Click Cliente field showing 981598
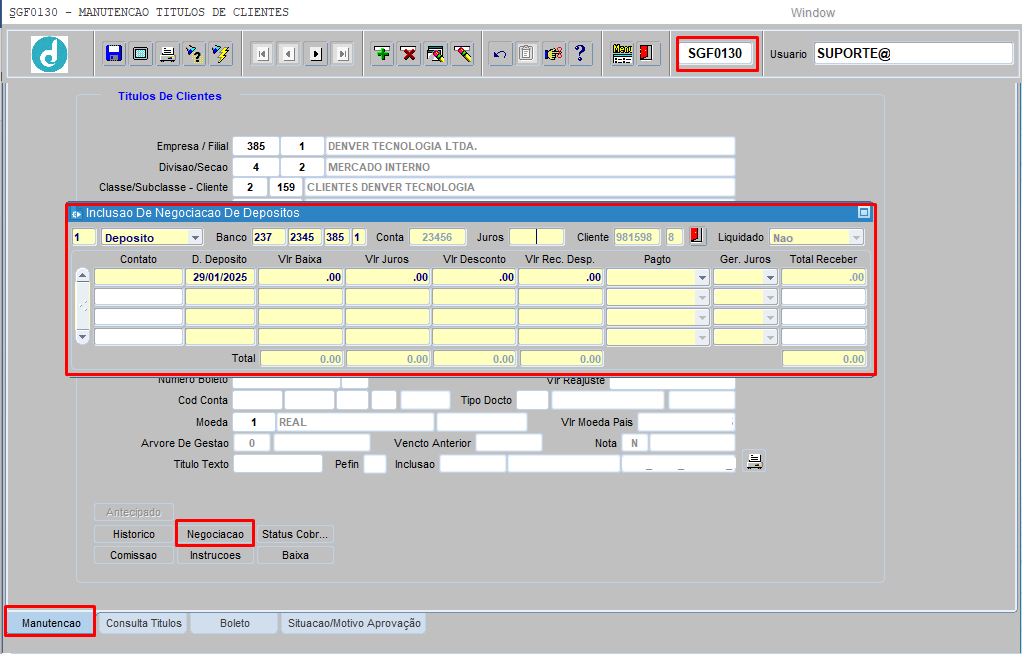This screenshot has width=1022, height=654. point(636,237)
